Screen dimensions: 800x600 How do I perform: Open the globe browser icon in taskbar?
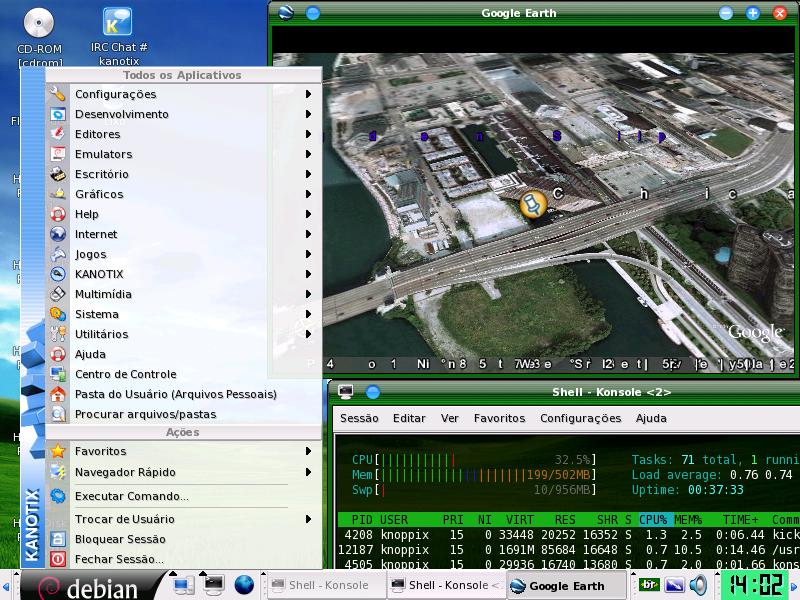(244, 585)
